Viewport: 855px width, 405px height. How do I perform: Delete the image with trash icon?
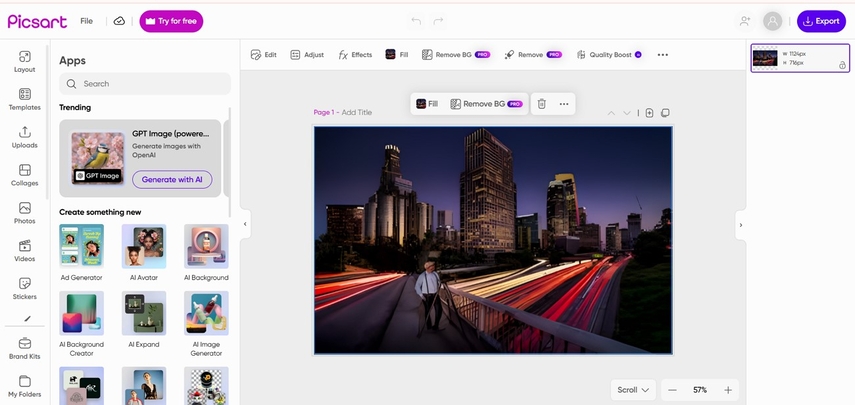(x=541, y=104)
